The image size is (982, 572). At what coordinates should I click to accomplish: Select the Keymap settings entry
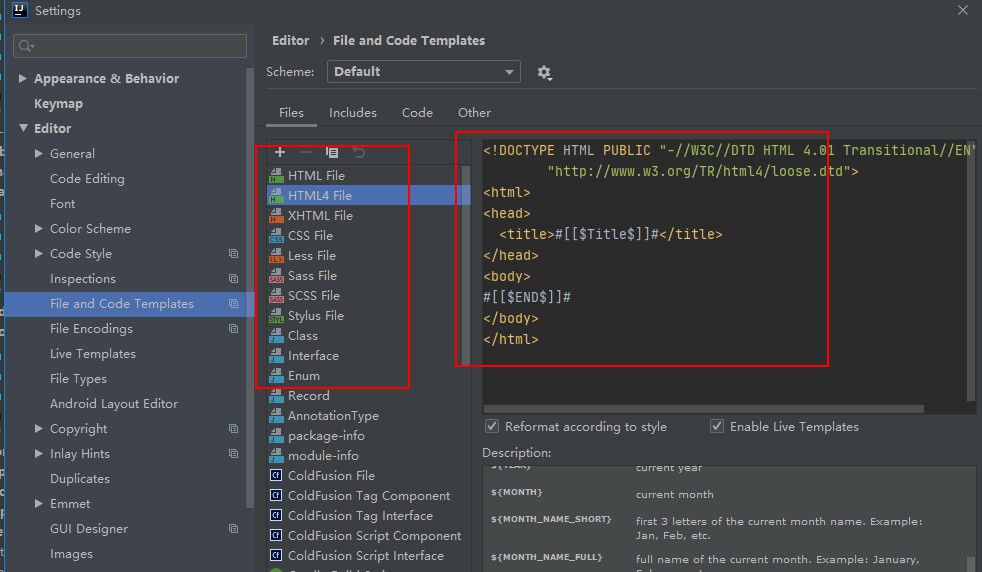[58, 104]
